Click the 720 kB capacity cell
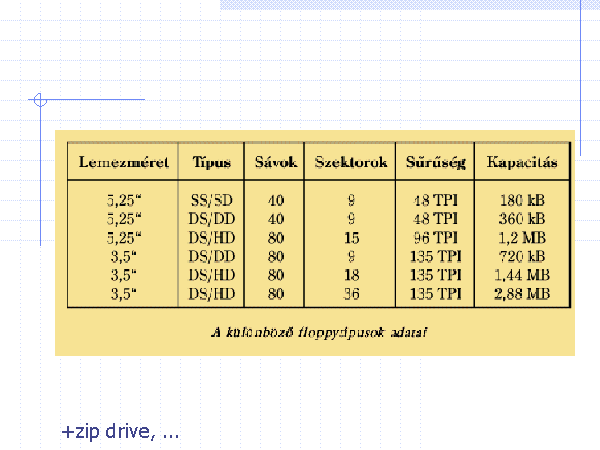The width and height of the screenshot is (600, 450). (522, 256)
